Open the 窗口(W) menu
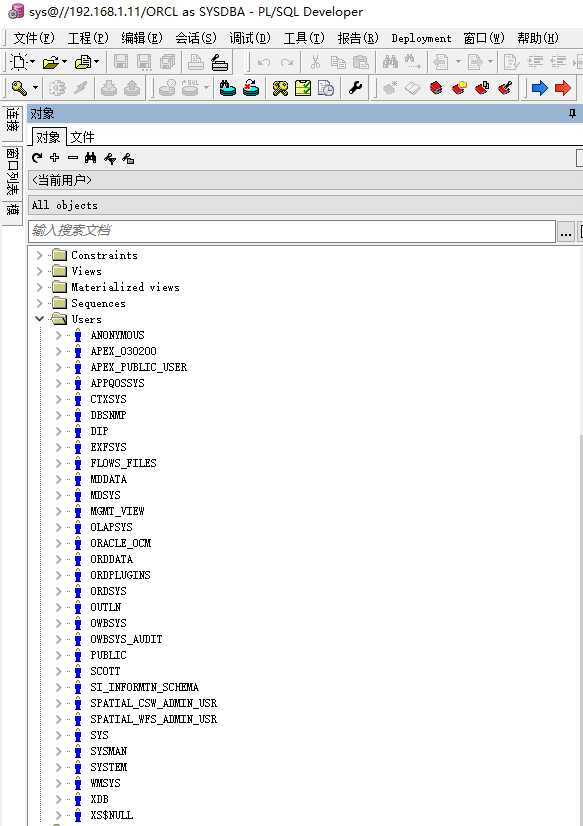The width and height of the screenshot is (583, 826). coord(484,38)
